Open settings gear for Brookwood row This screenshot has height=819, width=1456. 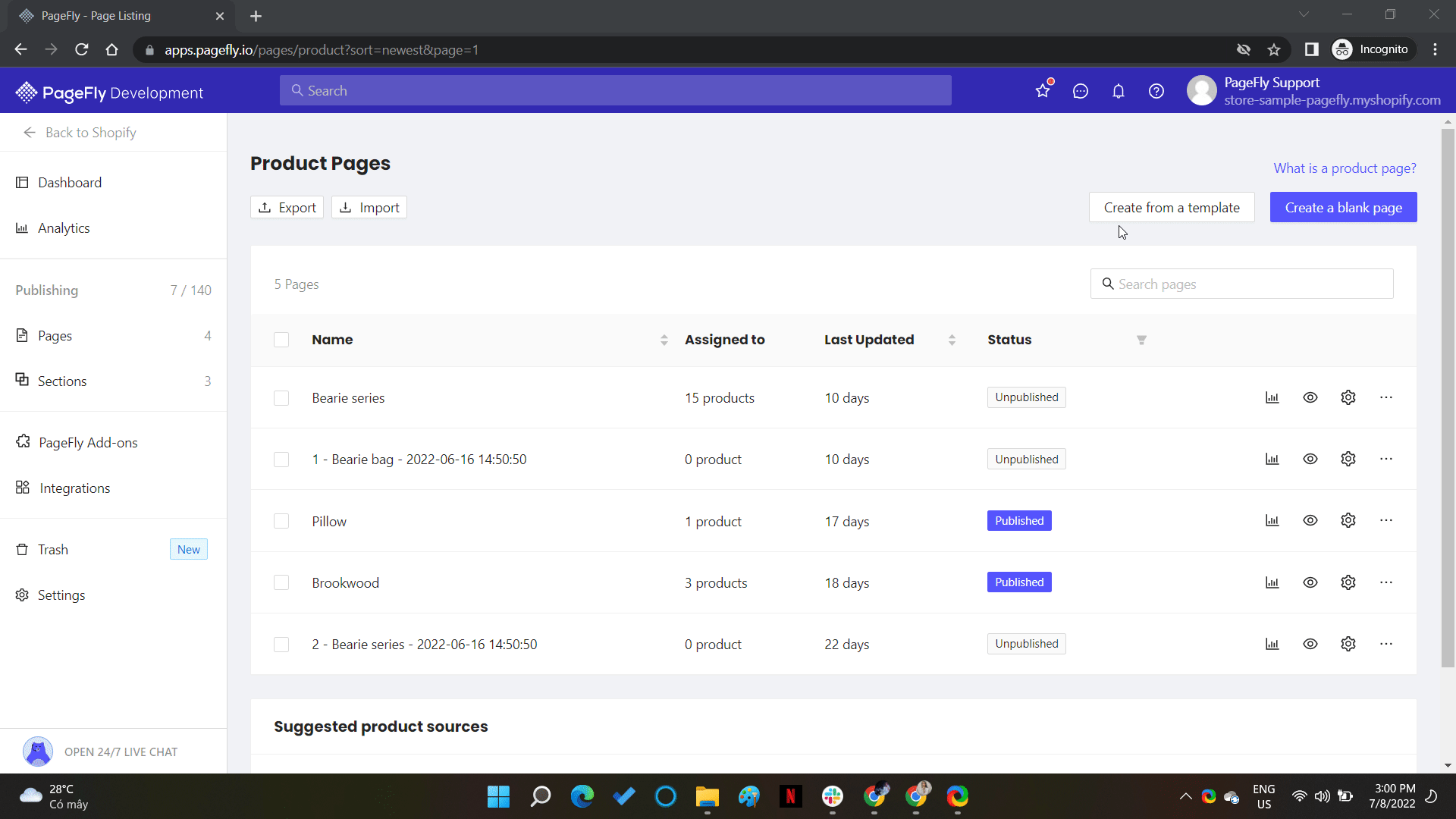point(1348,582)
